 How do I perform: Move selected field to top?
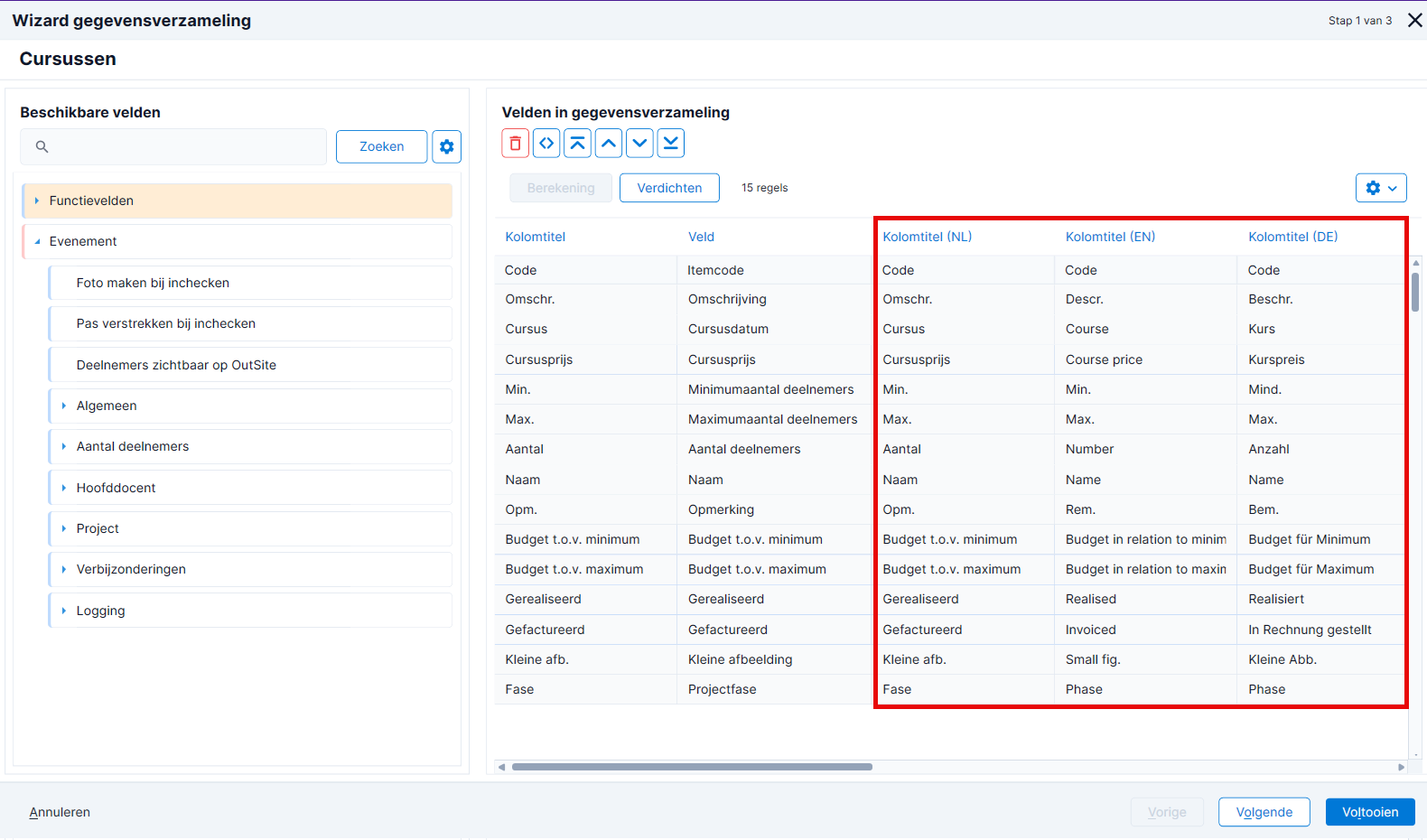click(578, 144)
